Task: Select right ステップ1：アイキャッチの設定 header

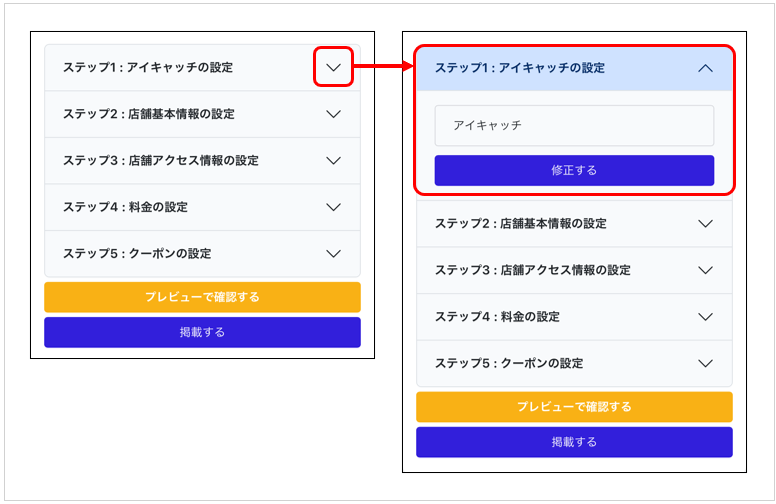Action: point(574,68)
